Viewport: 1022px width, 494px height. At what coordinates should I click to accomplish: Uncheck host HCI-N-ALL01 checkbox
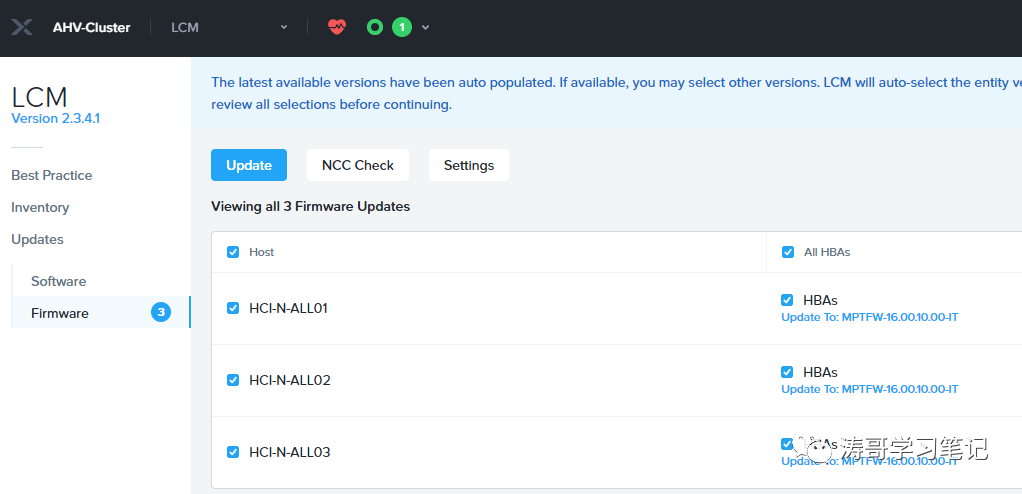coord(233,308)
